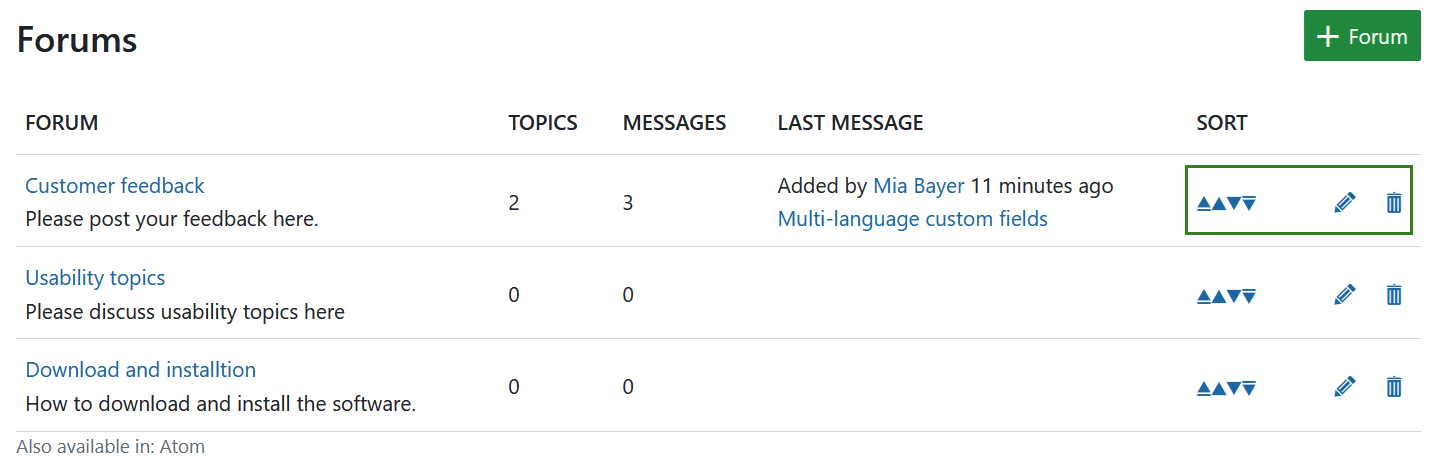View Mia Bayer's user profile

(x=918, y=186)
